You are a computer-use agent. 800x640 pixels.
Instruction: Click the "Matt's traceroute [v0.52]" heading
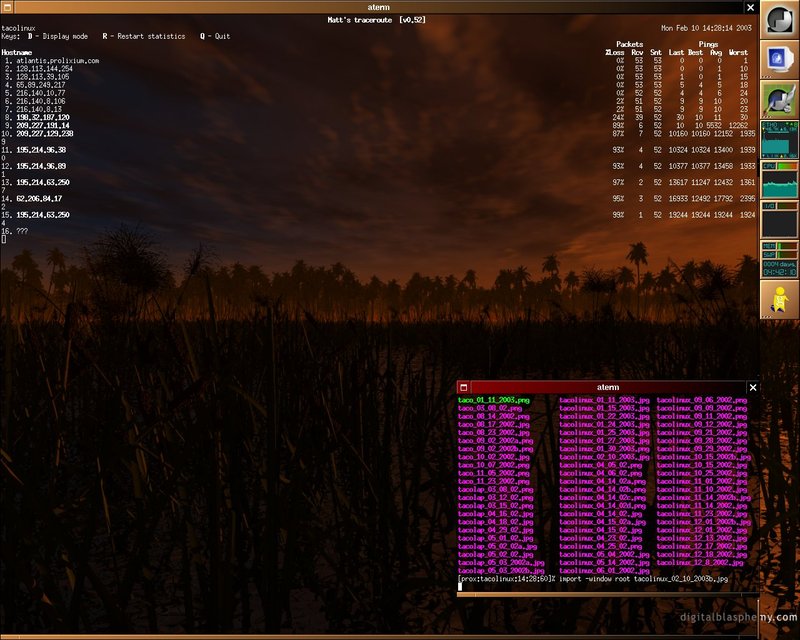click(377, 20)
